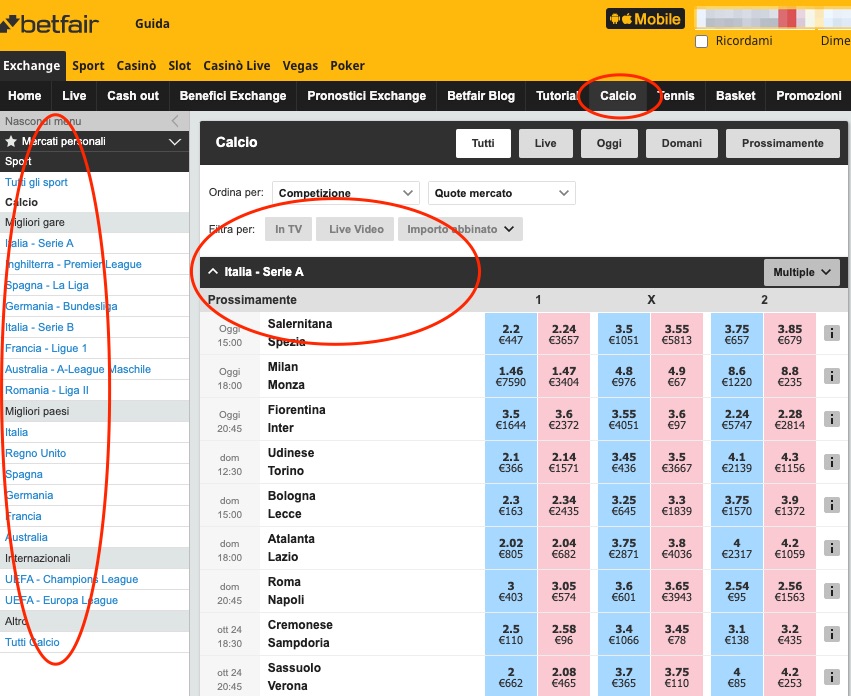Collapse sidebar with Nascondi menu arrow

click(175, 121)
